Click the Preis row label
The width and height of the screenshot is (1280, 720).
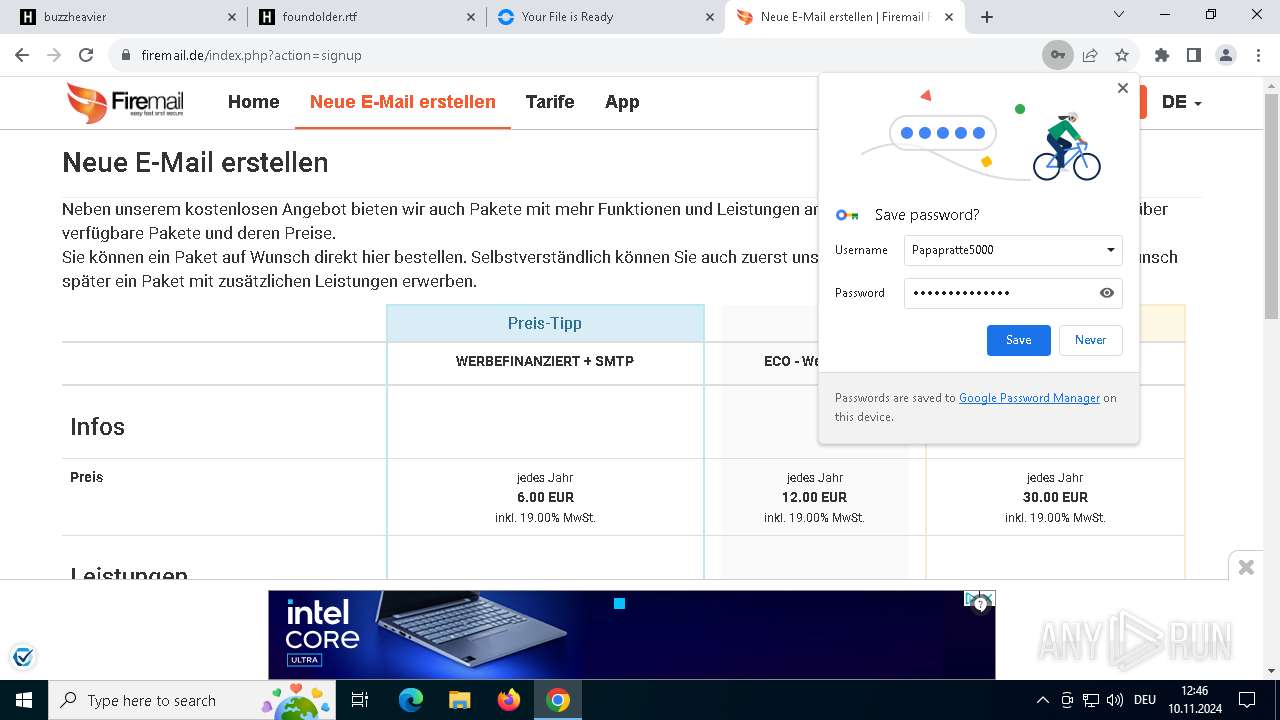point(87,477)
